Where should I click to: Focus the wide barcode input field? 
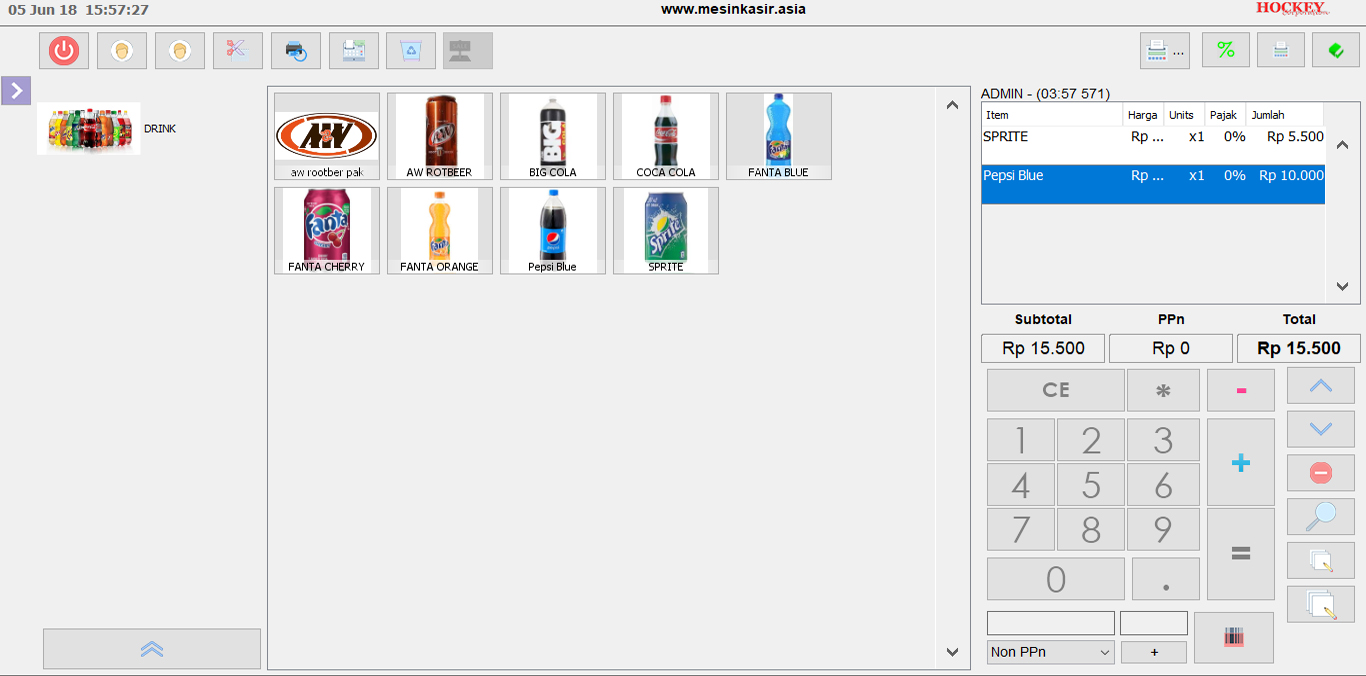(x=1050, y=623)
